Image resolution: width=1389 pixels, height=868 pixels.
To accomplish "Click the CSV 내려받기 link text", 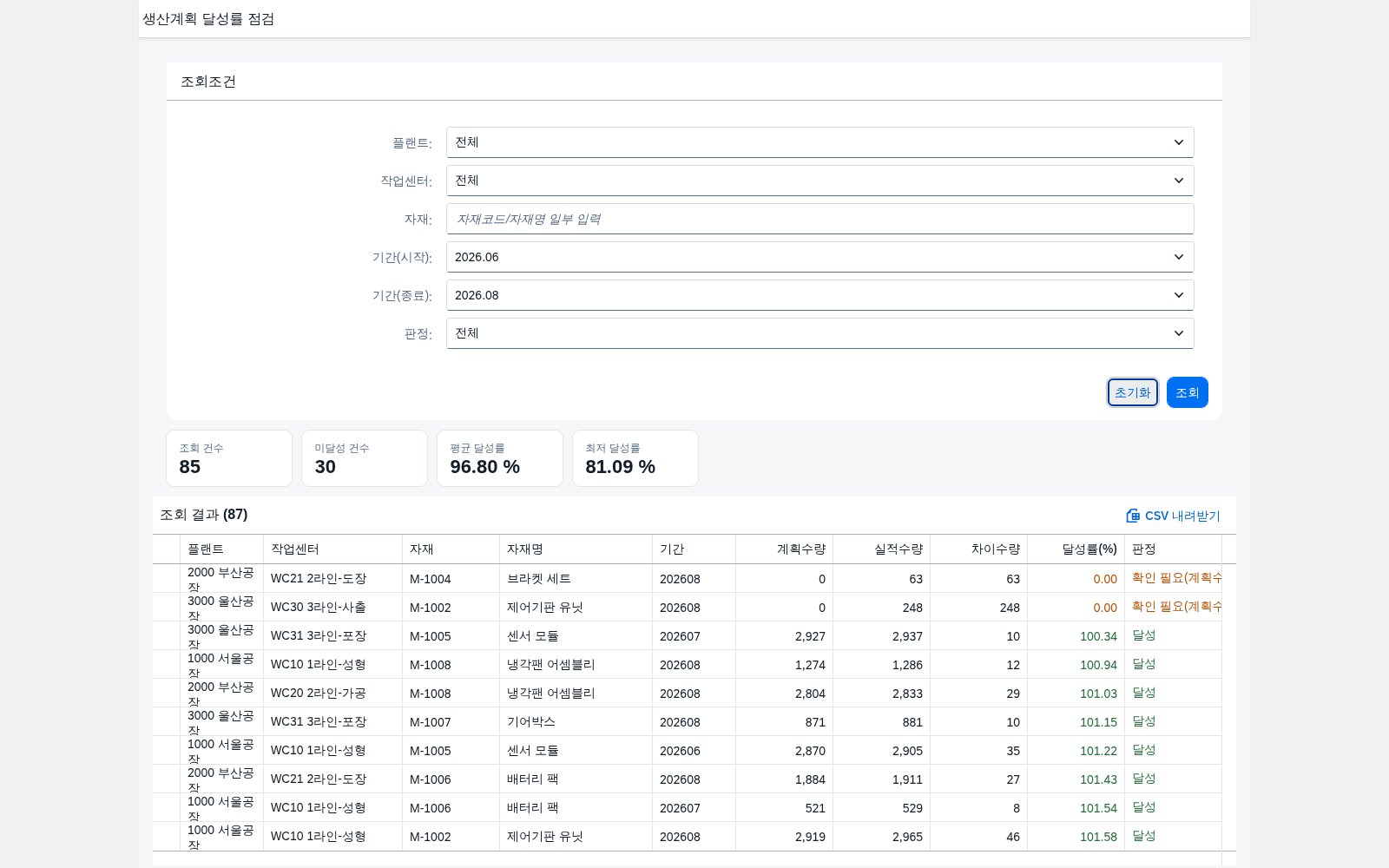I will (x=1182, y=516).
